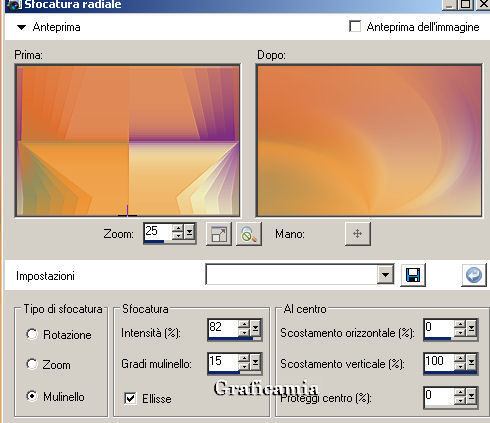Select the Zoom blur type radio

(32, 364)
